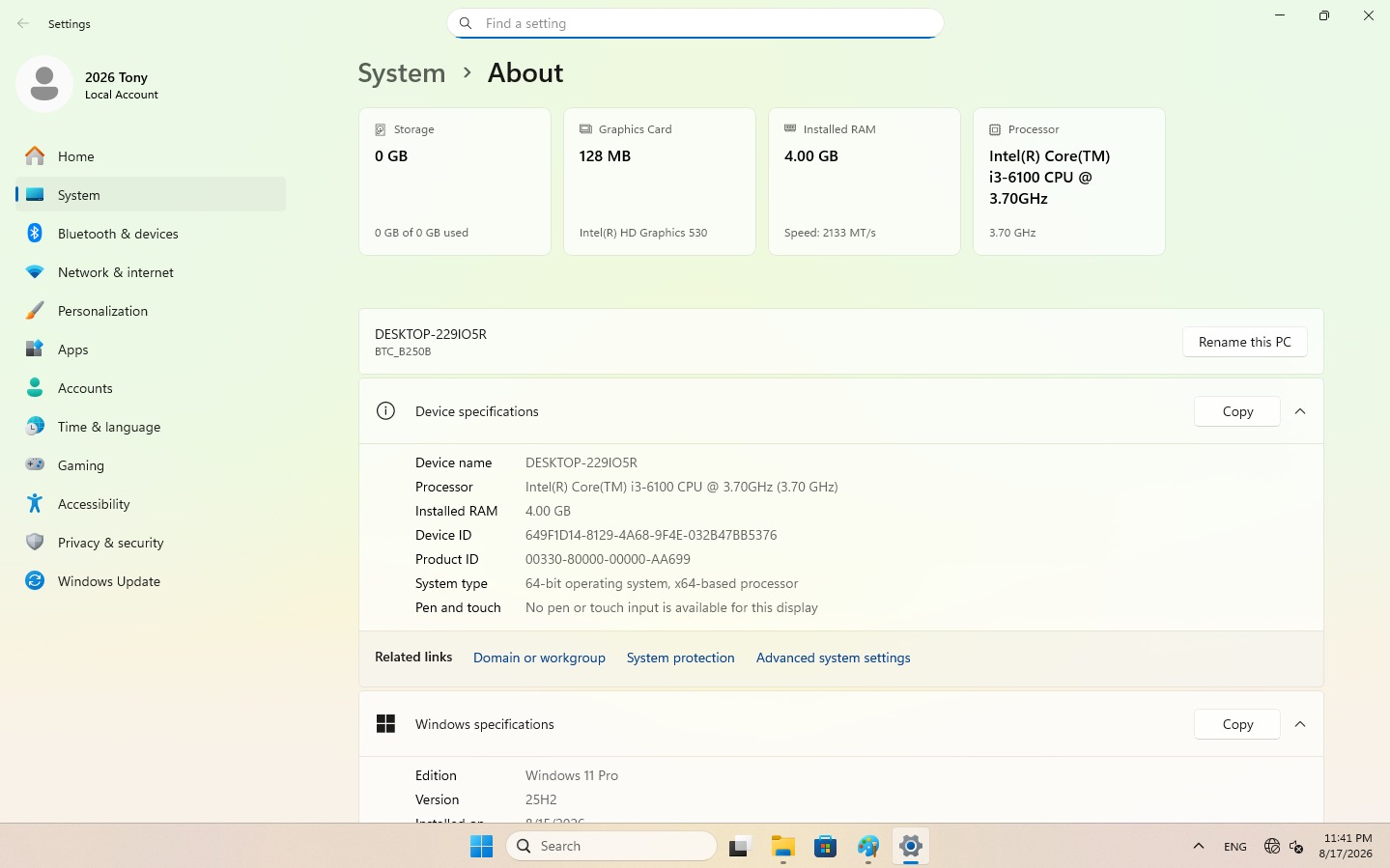Click the Apps icon in the sidebar
The image size is (1390, 868).
(x=35, y=349)
